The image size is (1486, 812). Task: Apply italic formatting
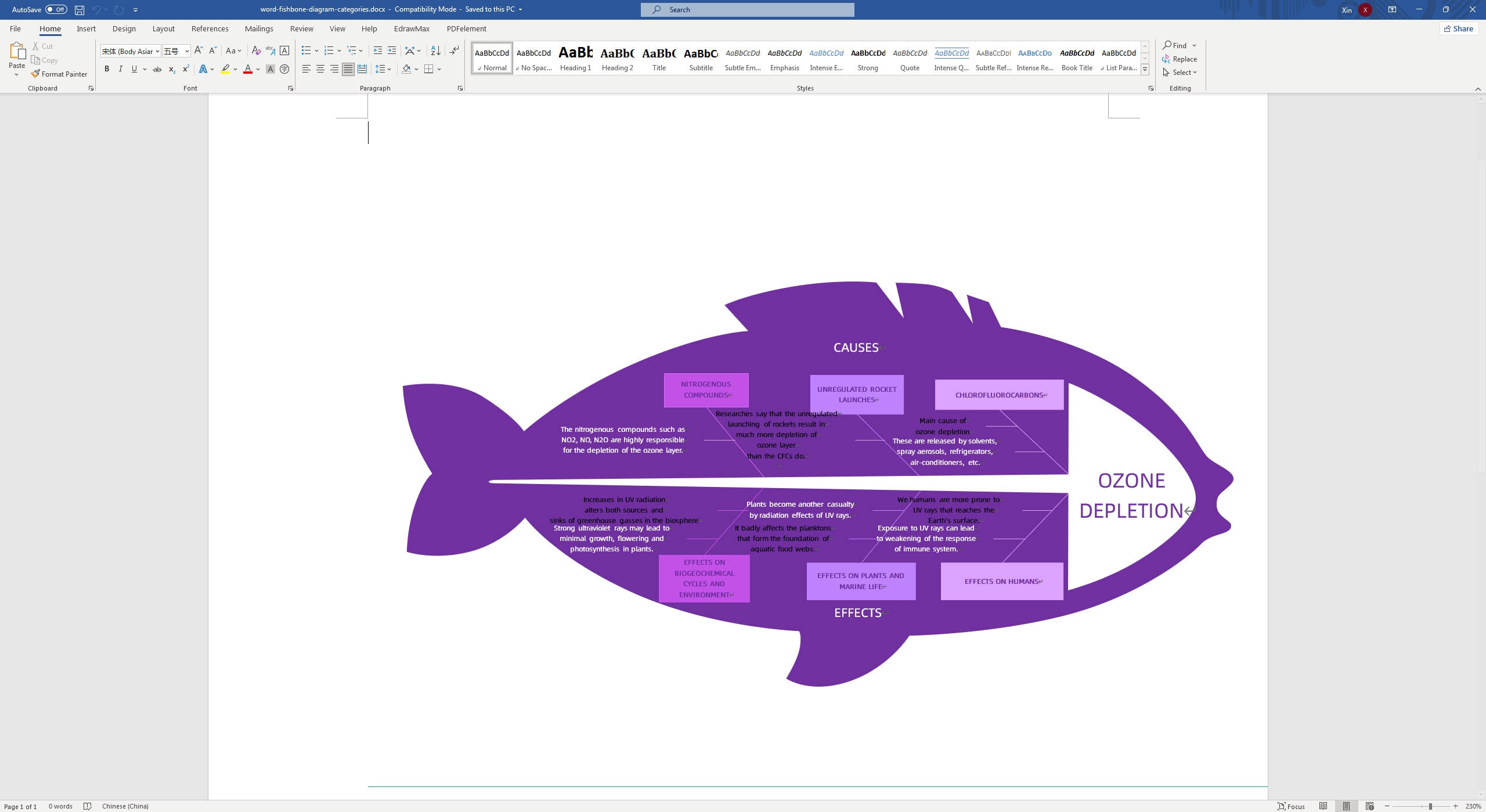[x=120, y=68]
